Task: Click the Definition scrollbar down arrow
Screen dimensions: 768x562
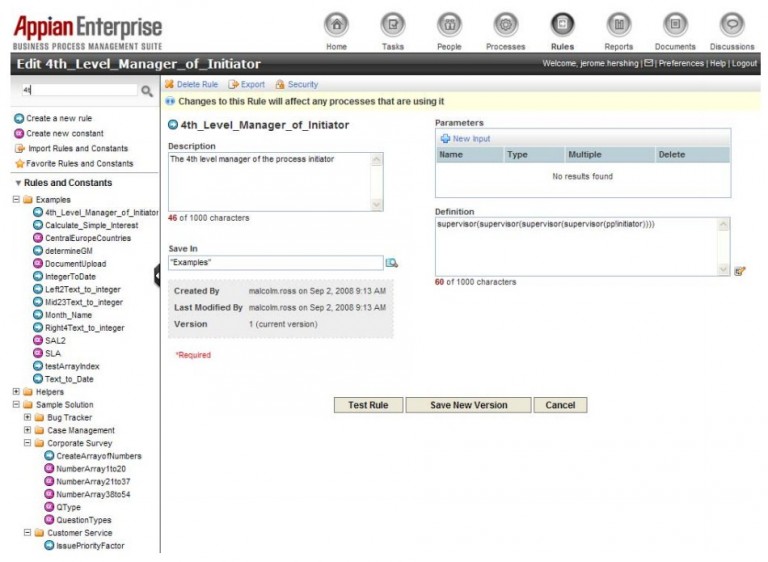Action: 723,269
